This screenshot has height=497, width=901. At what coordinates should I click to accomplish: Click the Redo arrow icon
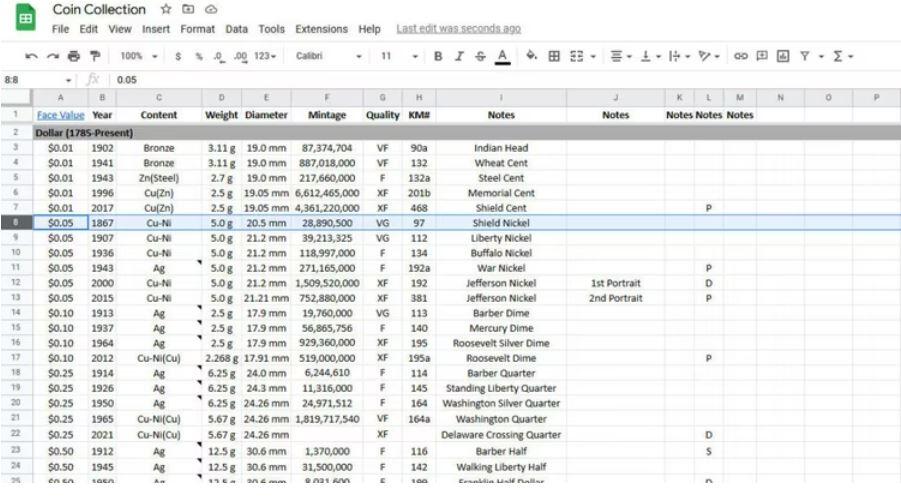click(53, 57)
